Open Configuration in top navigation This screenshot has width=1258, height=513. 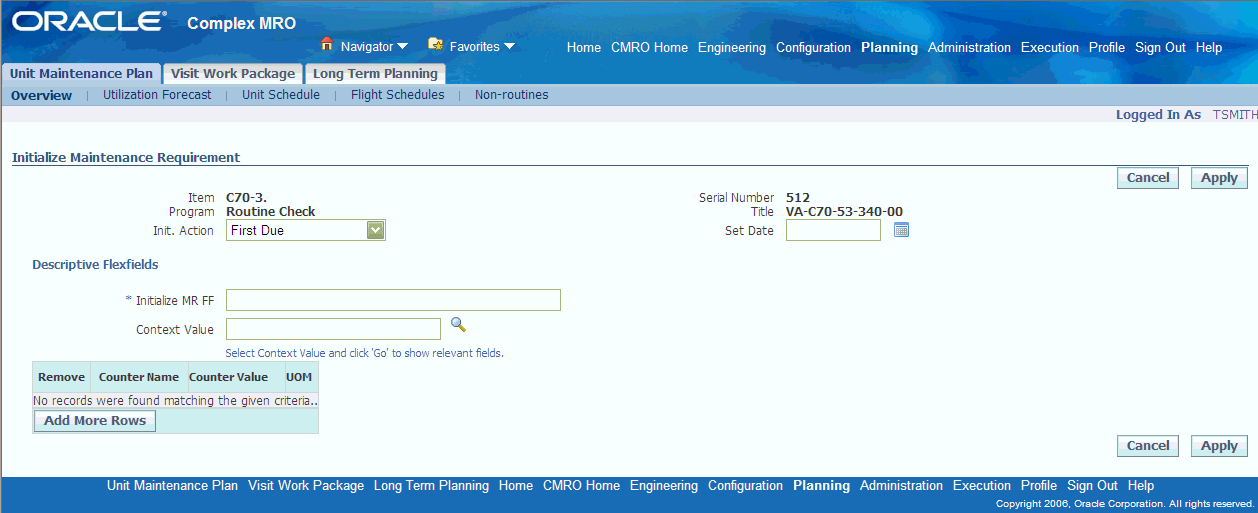click(813, 47)
